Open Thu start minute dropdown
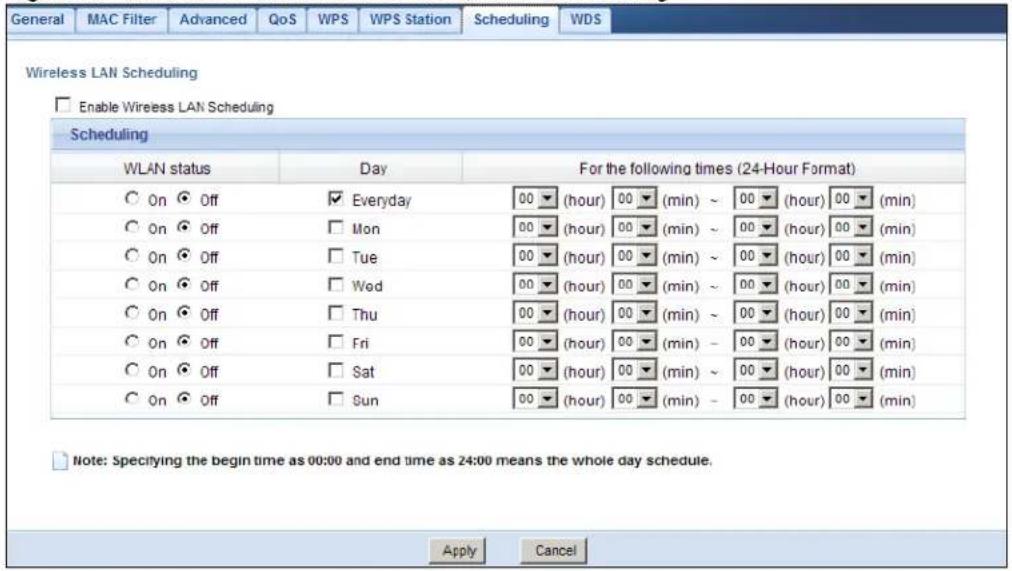 (x=634, y=313)
